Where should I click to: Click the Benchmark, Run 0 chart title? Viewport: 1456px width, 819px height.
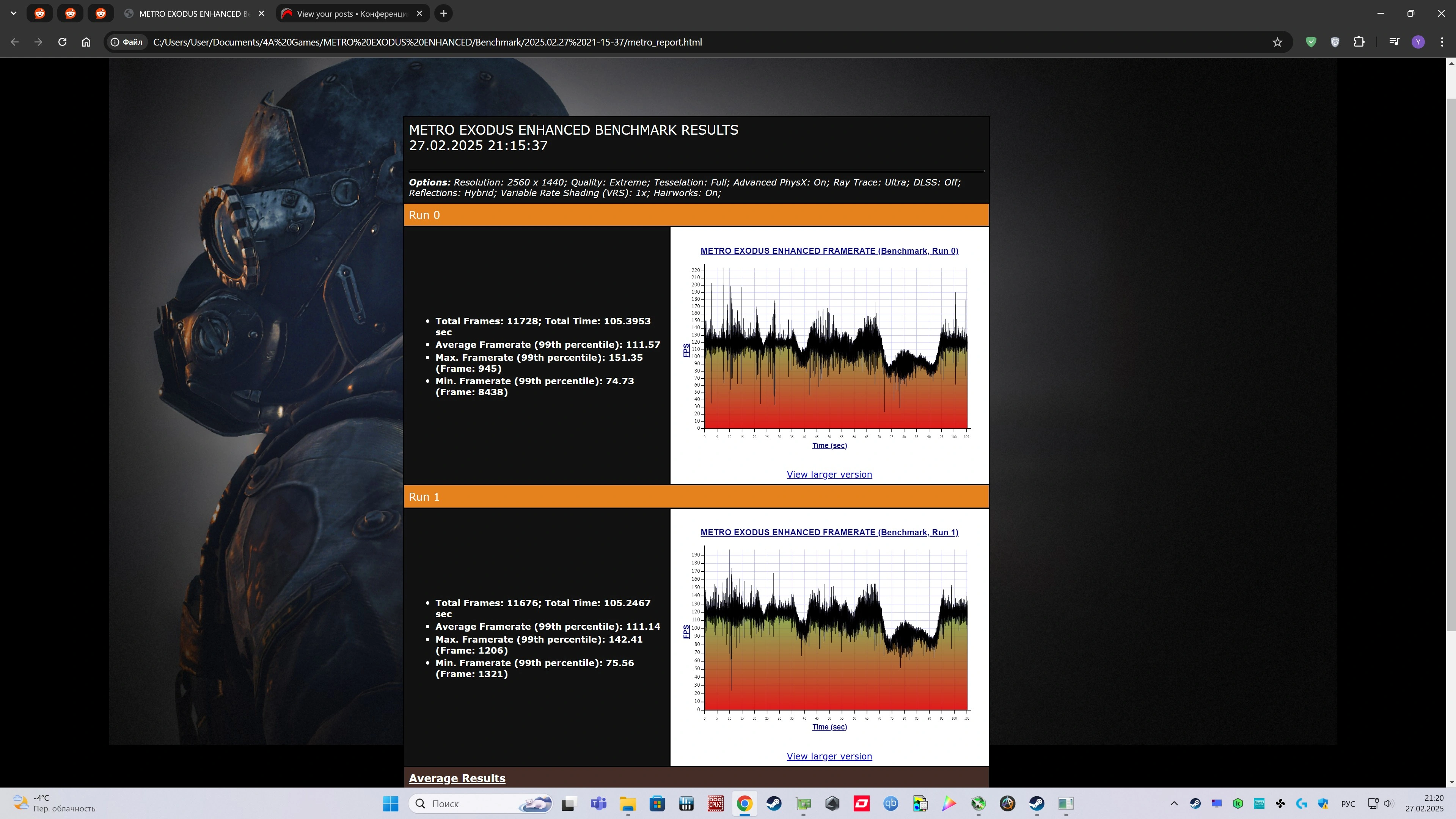829,251
